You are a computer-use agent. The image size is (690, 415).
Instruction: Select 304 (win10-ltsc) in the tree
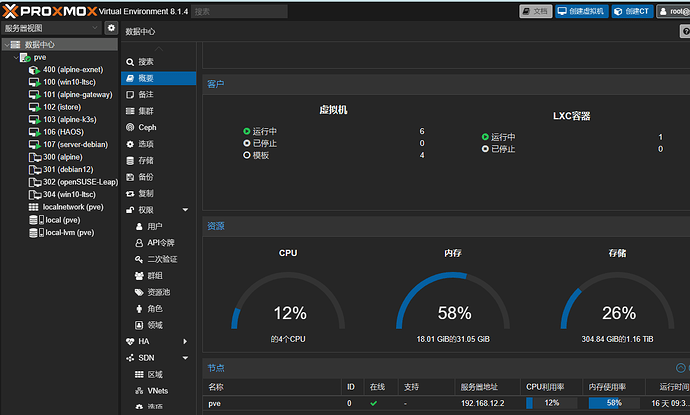tap(69, 195)
